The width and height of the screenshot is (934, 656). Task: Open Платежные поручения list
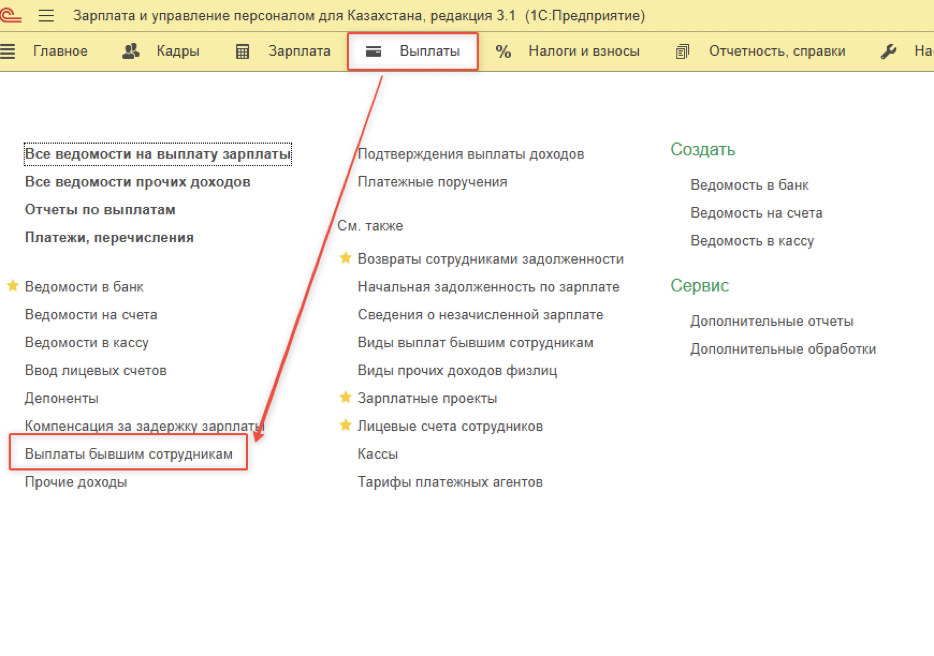tap(432, 182)
